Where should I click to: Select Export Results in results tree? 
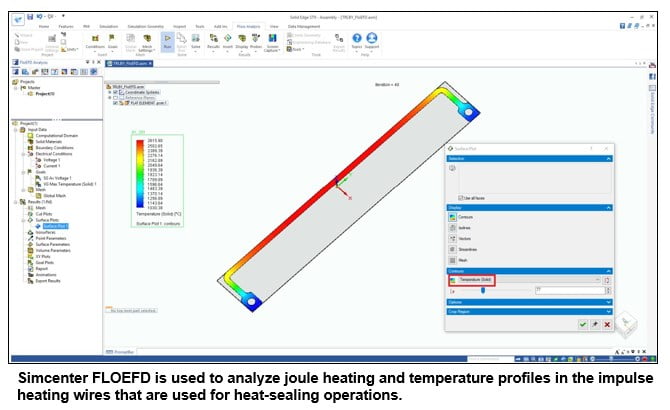click(48, 281)
